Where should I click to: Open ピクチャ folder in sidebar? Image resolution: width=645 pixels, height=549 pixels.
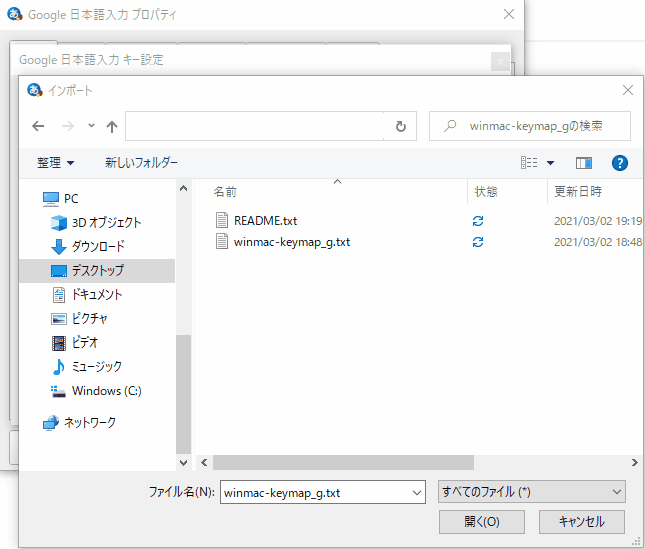[x=79, y=318]
